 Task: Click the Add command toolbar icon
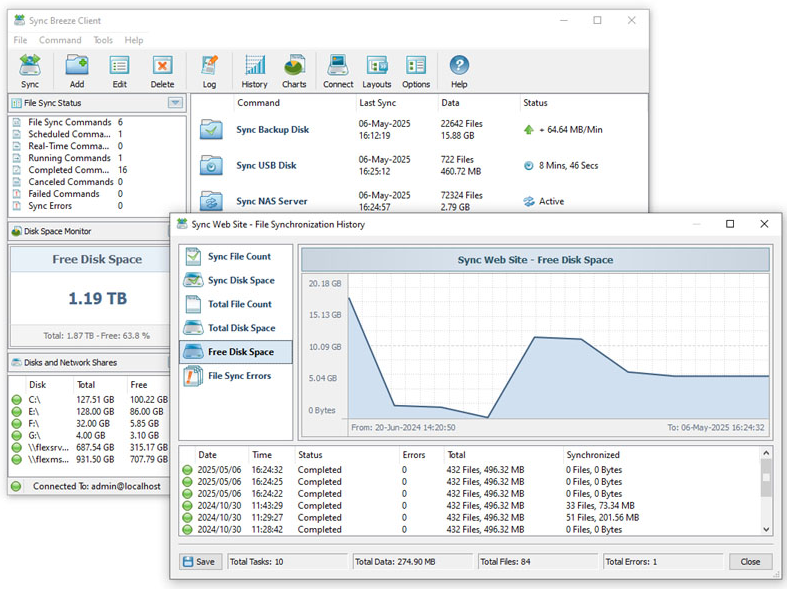77,68
